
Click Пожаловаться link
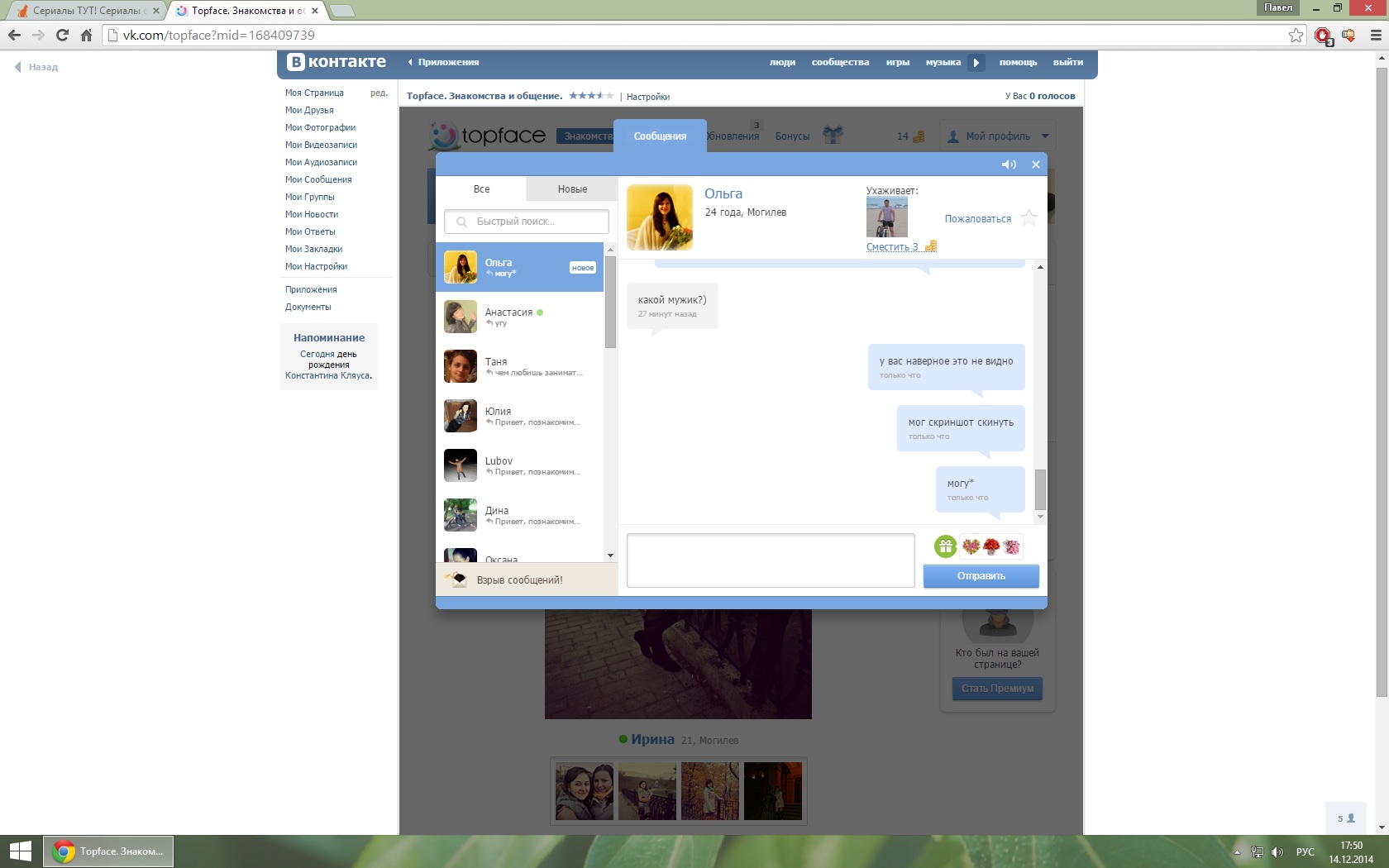[978, 219]
